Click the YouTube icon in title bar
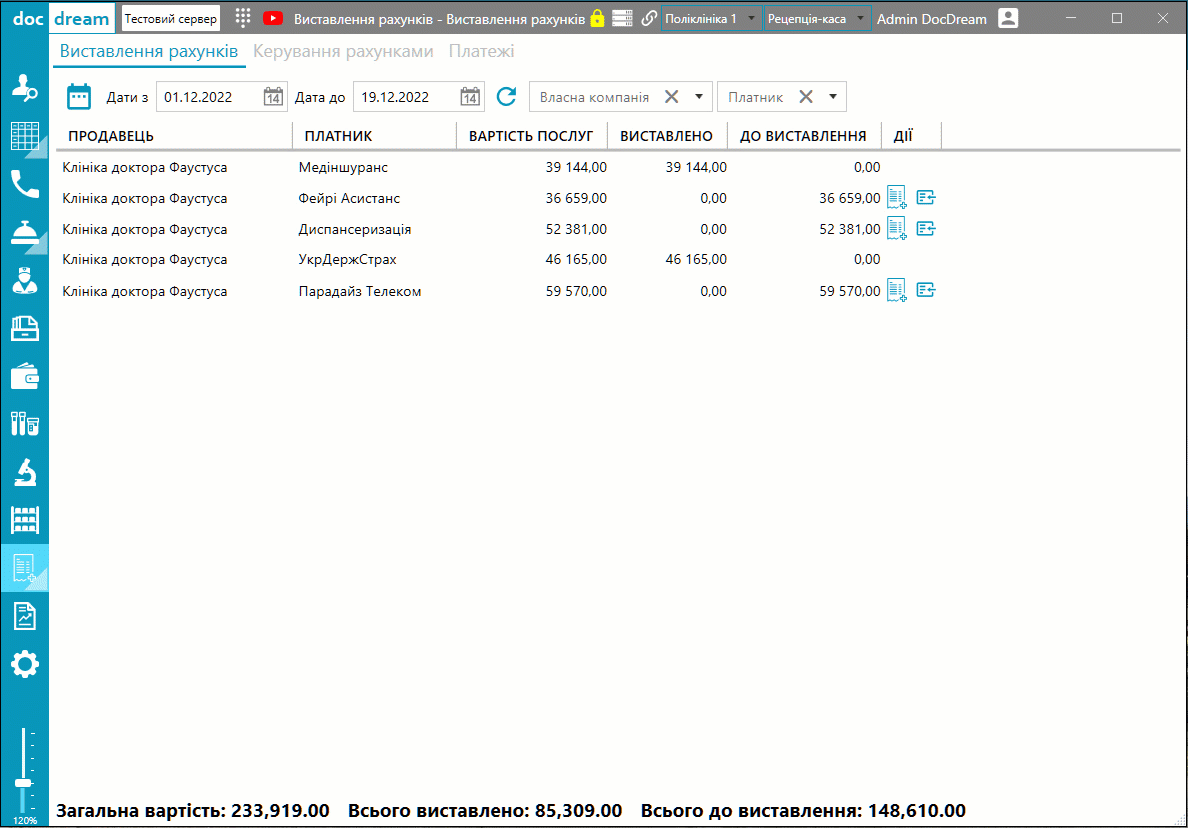1188x828 pixels. (272, 18)
